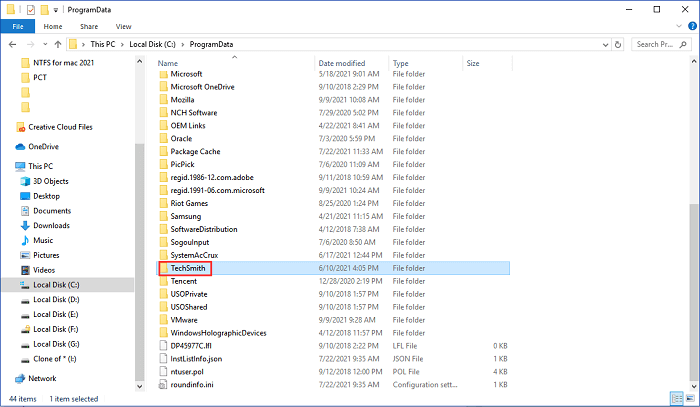The width and height of the screenshot is (700, 407).
Task: Switch to the View ribbon tab
Action: tap(123, 26)
